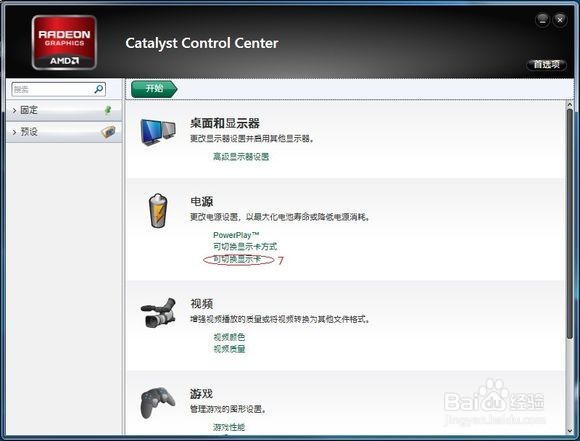Click the 桌面和显示器 heading
The image size is (580, 441).
225,123
